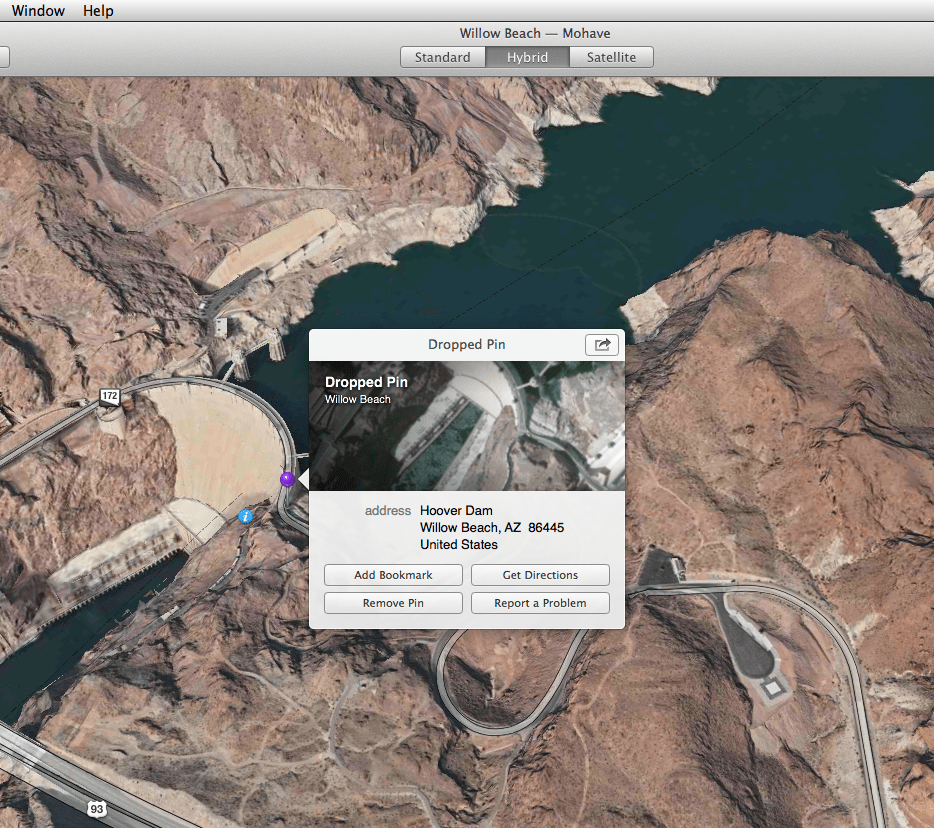Keep Hybrid view enabled by clicking Hybrid

(x=527, y=57)
